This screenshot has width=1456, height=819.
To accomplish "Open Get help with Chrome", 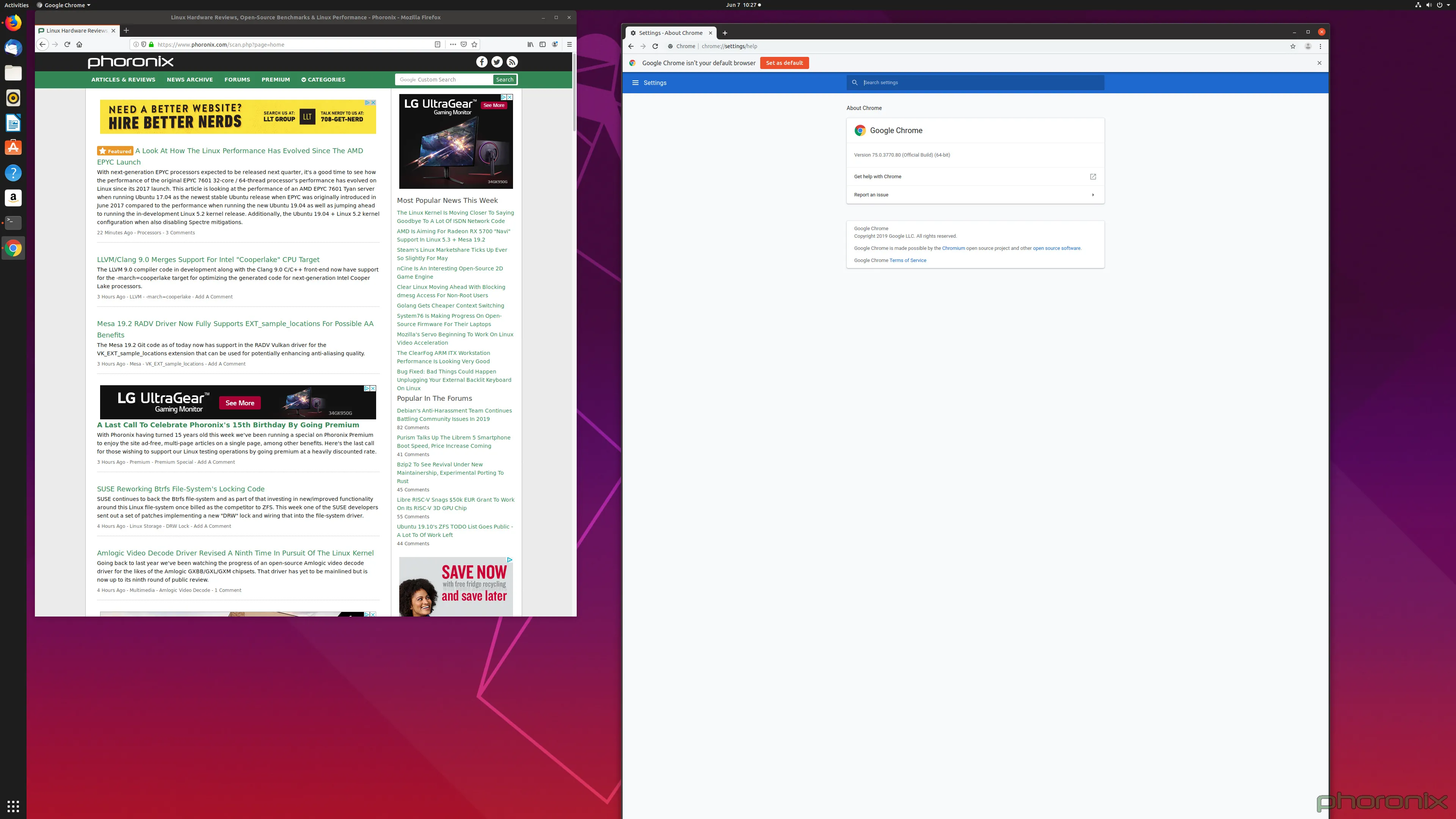I will pos(975,177).
